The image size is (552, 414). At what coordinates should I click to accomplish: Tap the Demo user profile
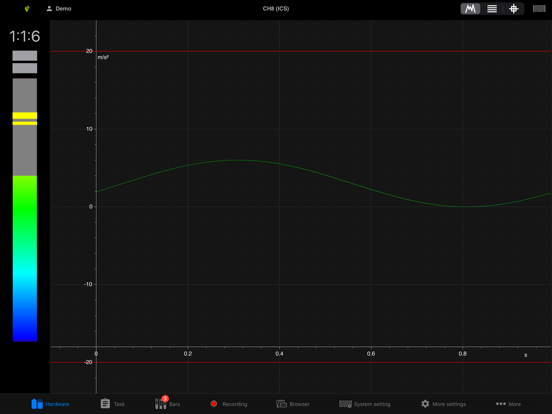[x=58, y=8]
